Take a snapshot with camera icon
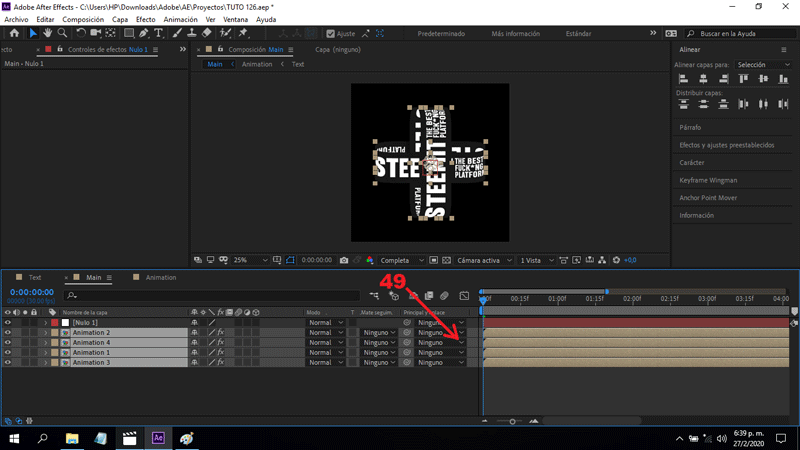800x450 pixels. tap(344, 260)
